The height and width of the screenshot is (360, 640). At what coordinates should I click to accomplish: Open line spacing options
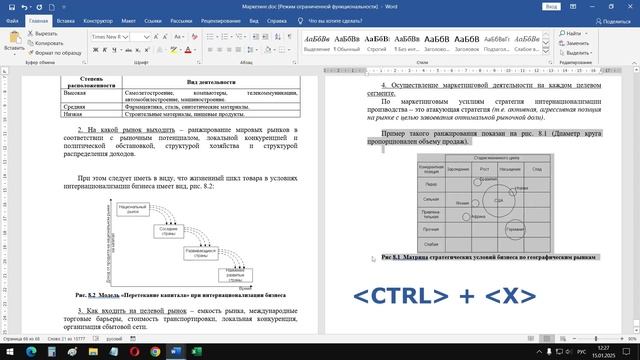click(252, 50)
